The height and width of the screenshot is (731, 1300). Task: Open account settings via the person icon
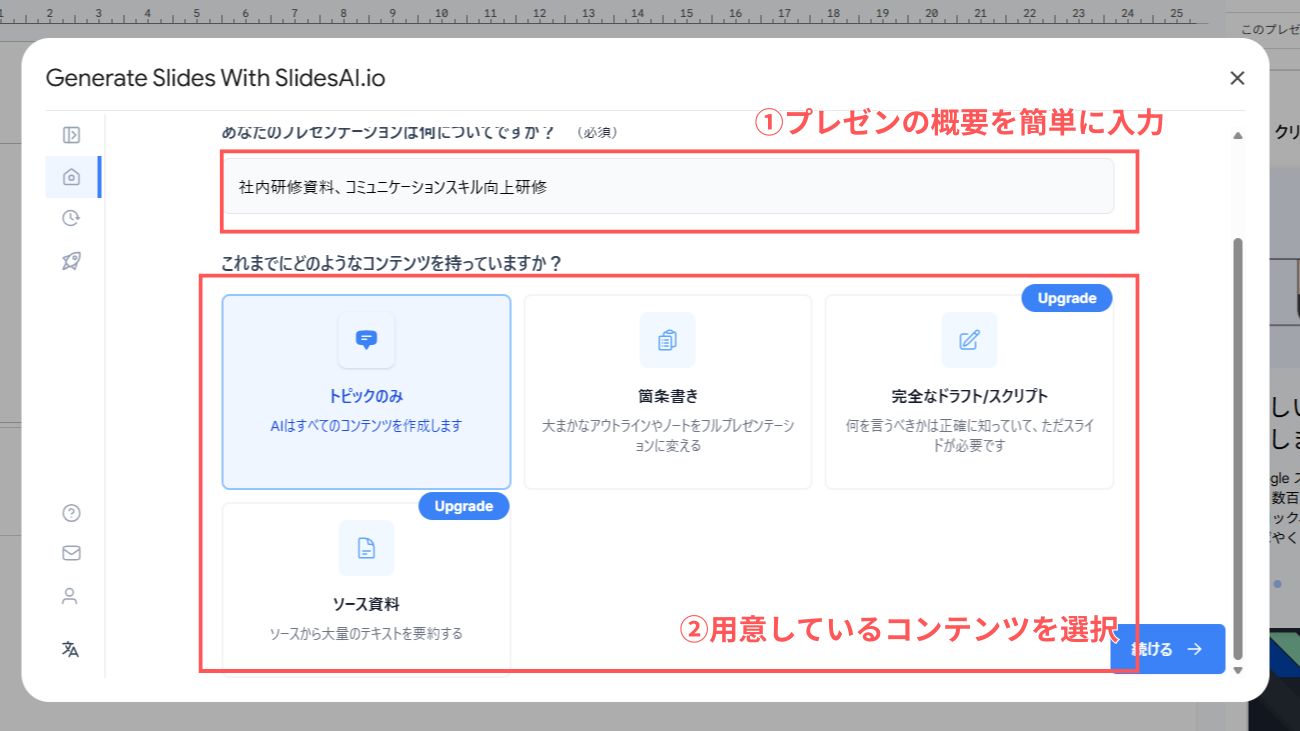69,596
